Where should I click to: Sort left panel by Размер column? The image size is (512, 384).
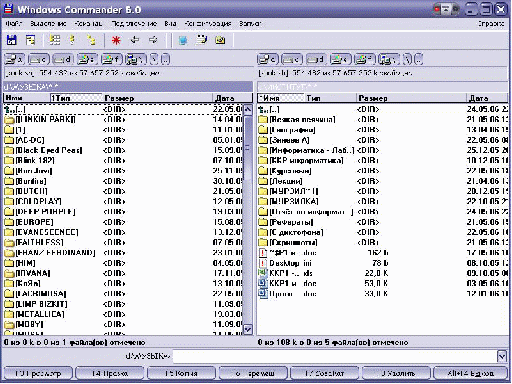click(157, 98)
